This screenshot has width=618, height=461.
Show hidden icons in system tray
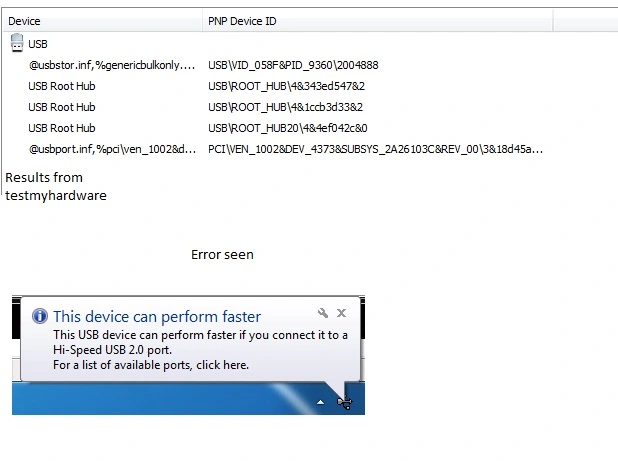point(321,402)
